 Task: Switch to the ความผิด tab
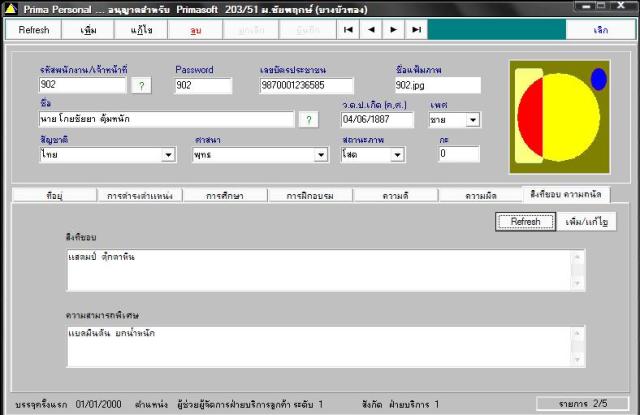click(481, 195)
